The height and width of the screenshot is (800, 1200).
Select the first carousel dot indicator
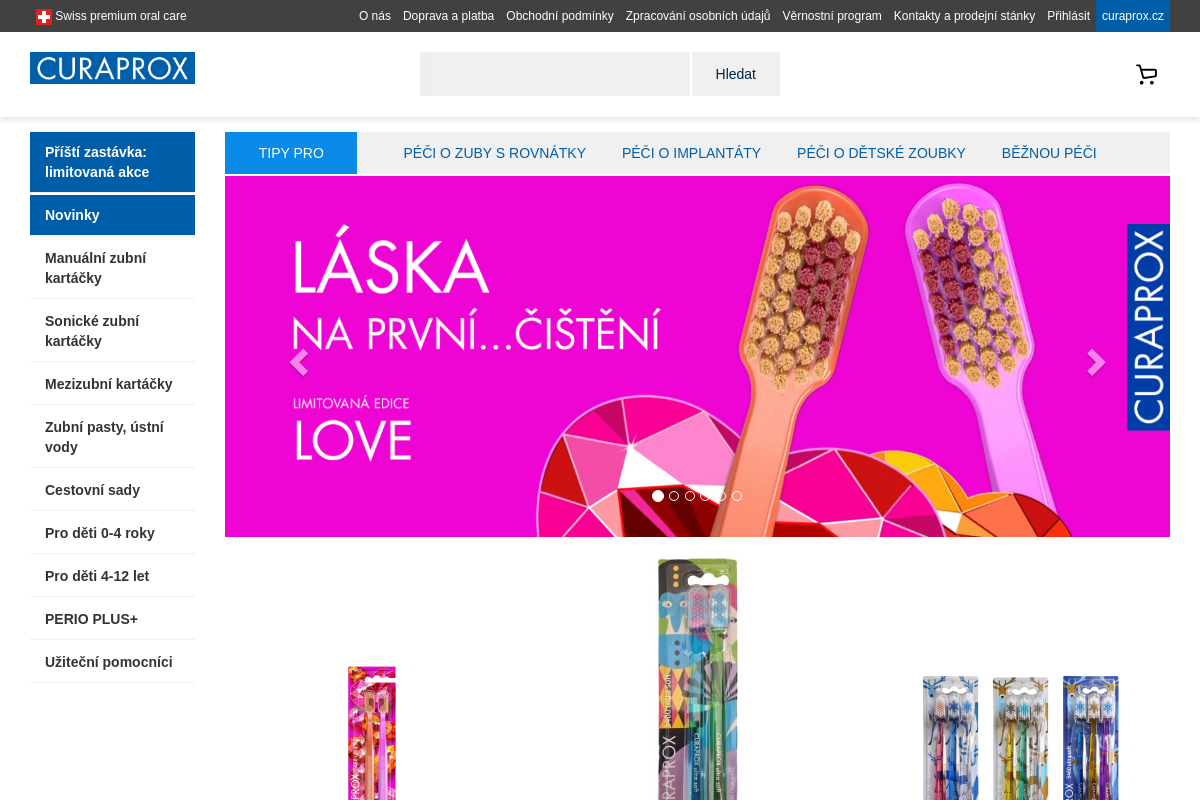pyautogui.click(x=658, y=496)
